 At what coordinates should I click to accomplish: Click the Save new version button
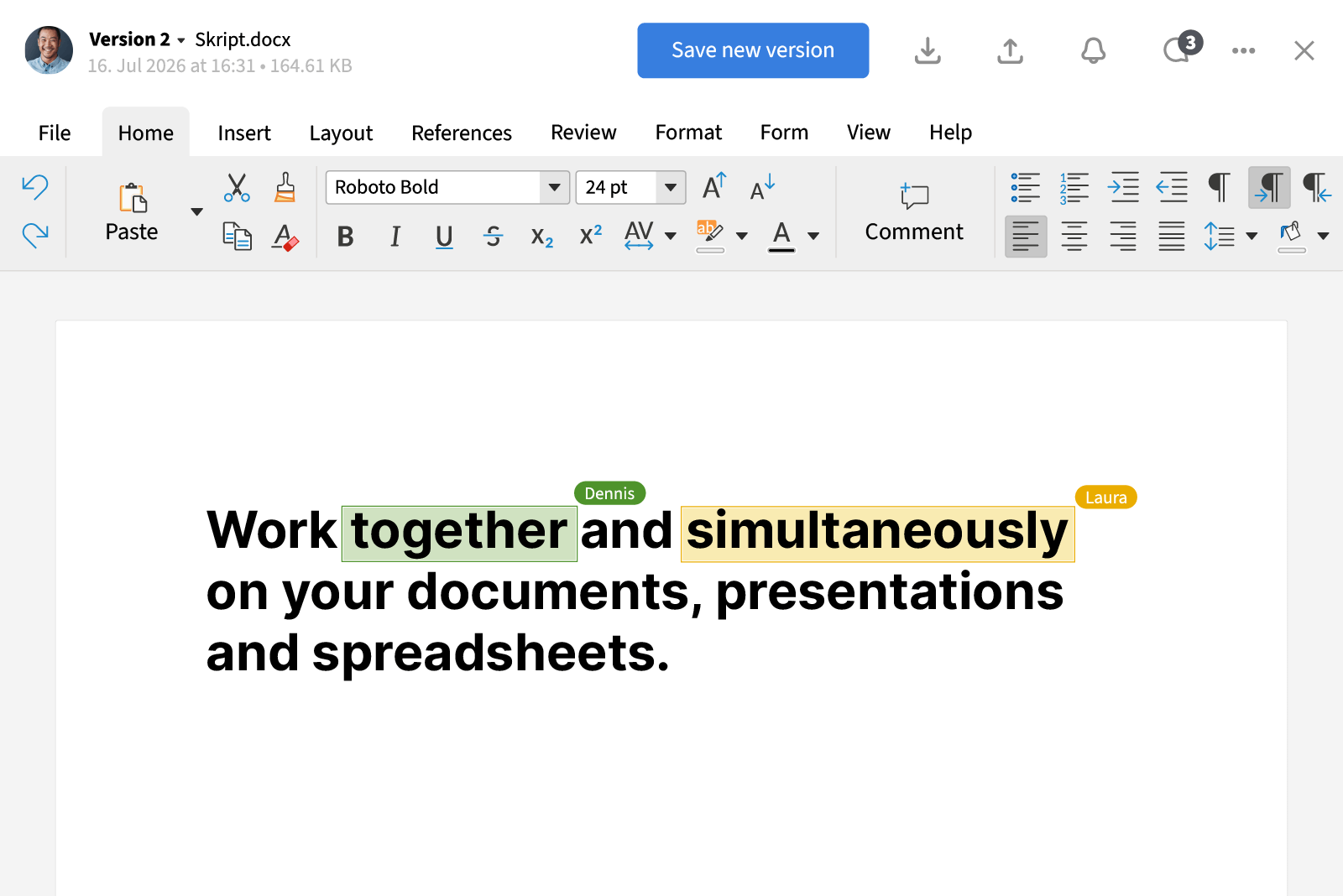(x=753, y=50)
